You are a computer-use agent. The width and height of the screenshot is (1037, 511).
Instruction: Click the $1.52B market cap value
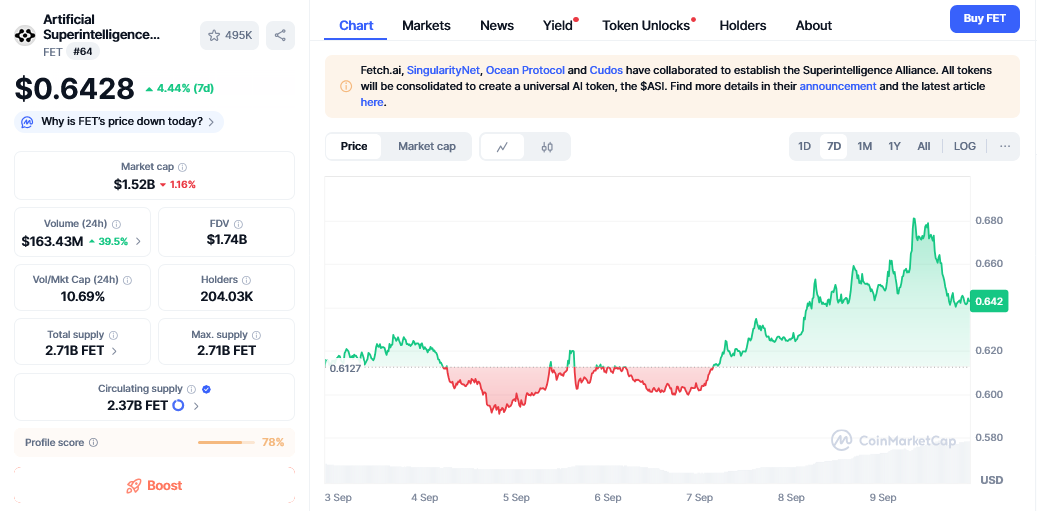tap(134, 184)
